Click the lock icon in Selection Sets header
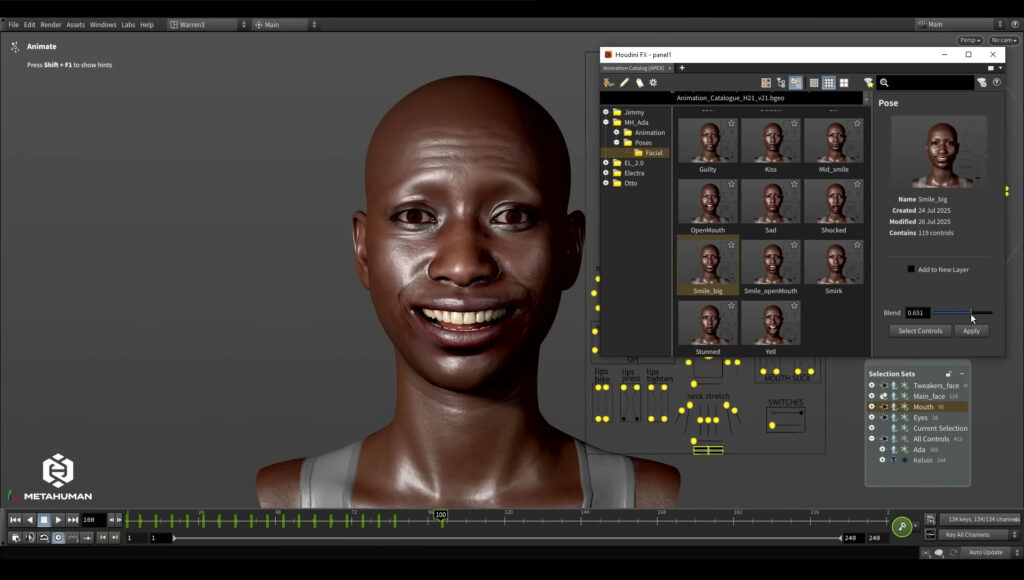Screen dimensions: 1024x580 (x=948, y=374)
